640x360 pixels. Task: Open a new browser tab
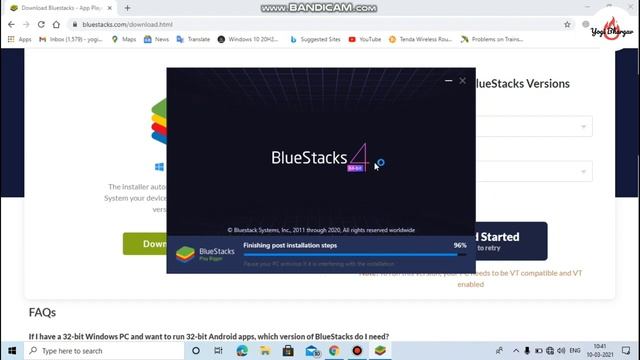(x=127, y=8)
